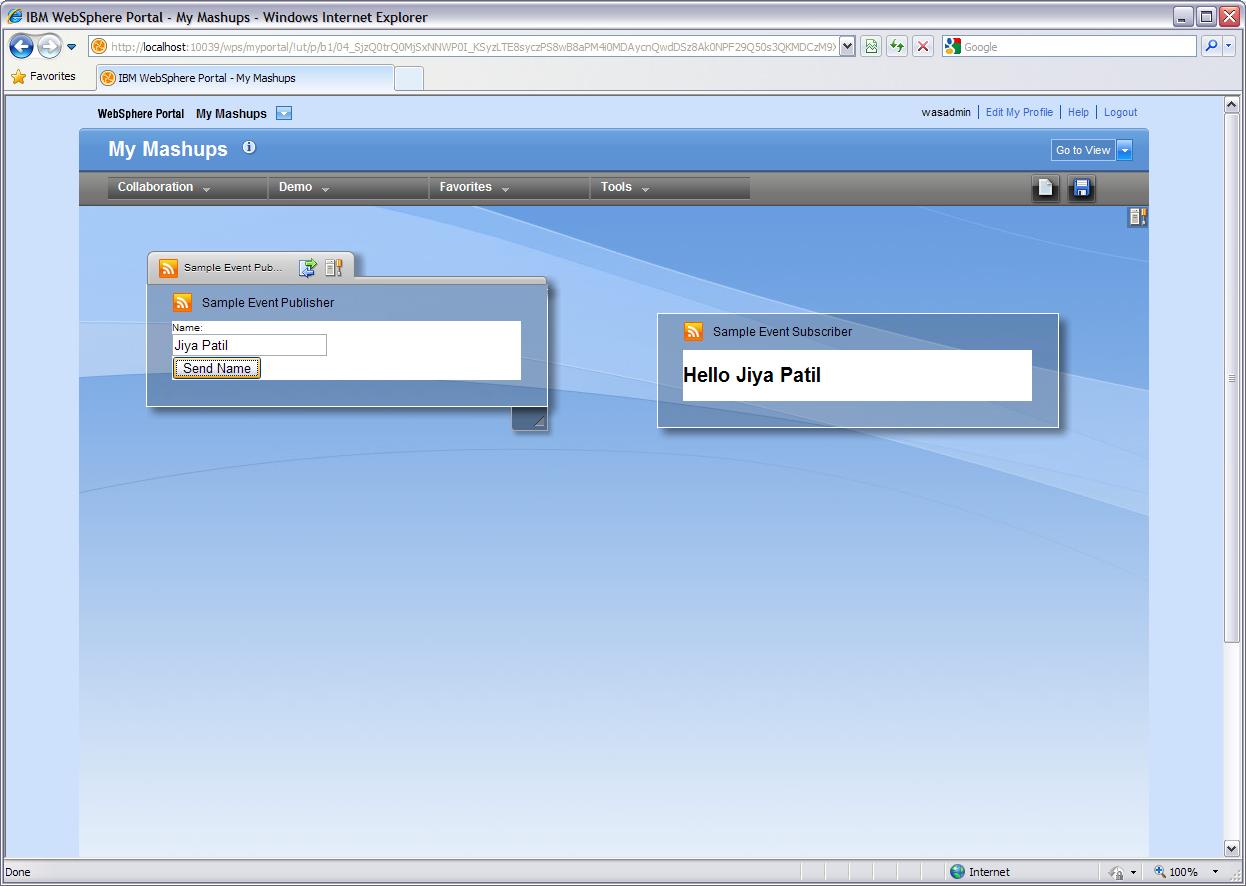
Task: Click the info icon beside My Mashups
Action: (x=249, y=148)
